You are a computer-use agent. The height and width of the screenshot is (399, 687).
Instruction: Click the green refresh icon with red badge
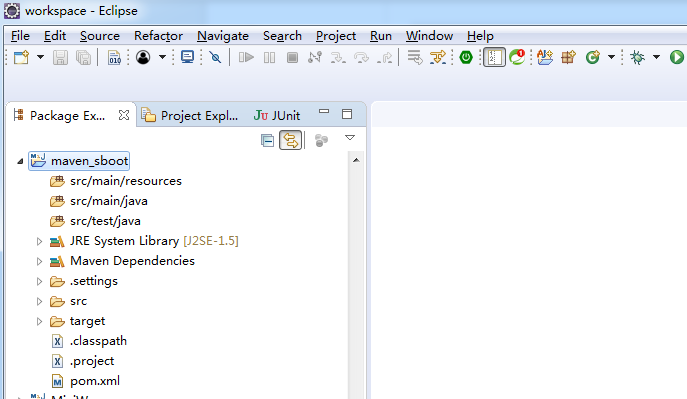[517, 57]
